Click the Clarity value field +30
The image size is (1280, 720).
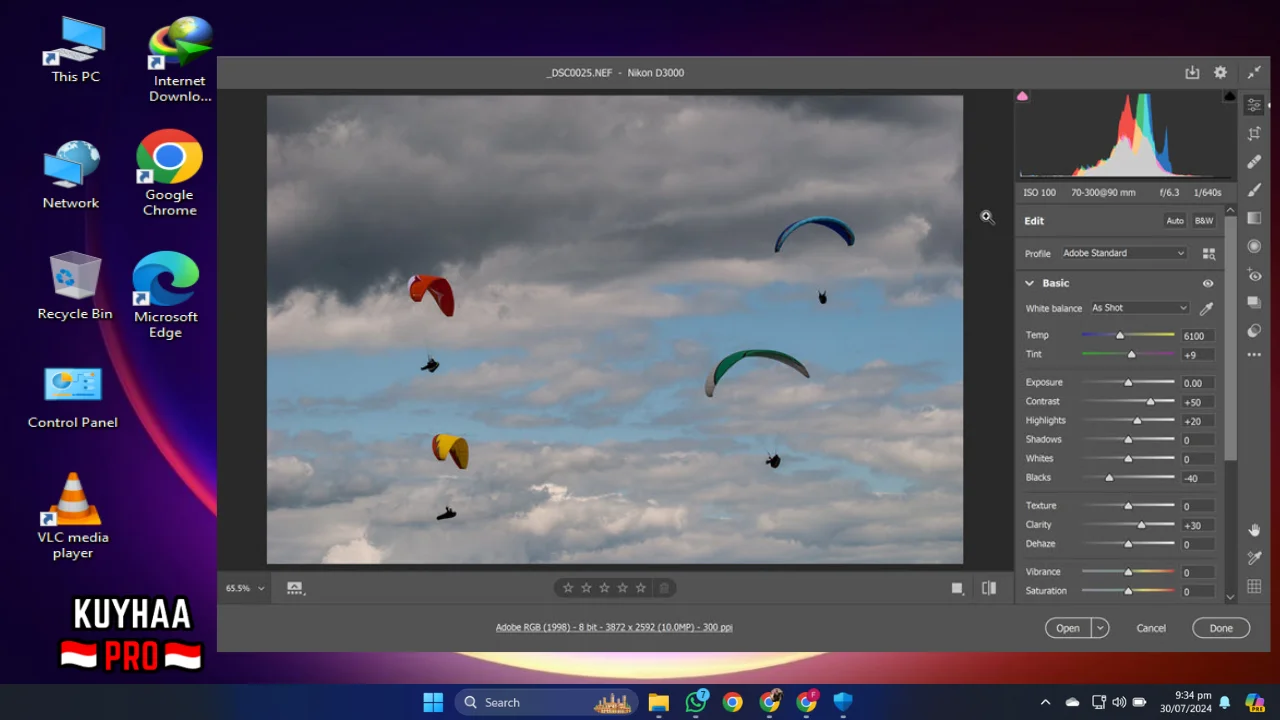(x=1198, y=525)
